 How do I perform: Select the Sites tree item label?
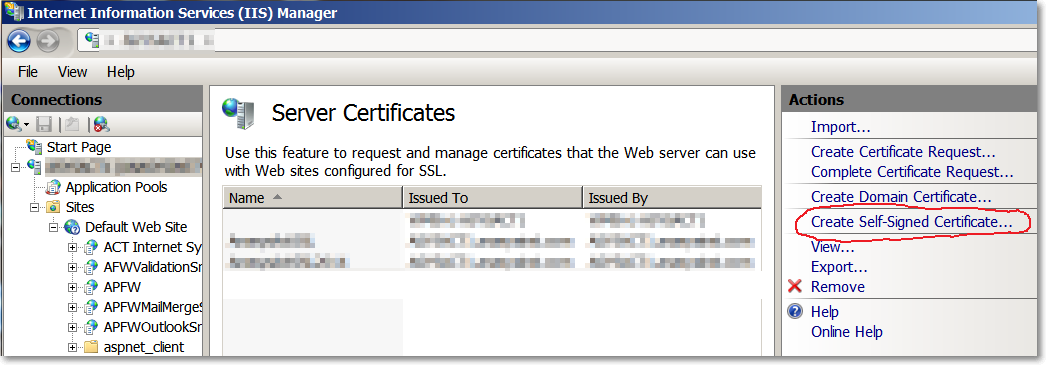[x=79, y=208]
